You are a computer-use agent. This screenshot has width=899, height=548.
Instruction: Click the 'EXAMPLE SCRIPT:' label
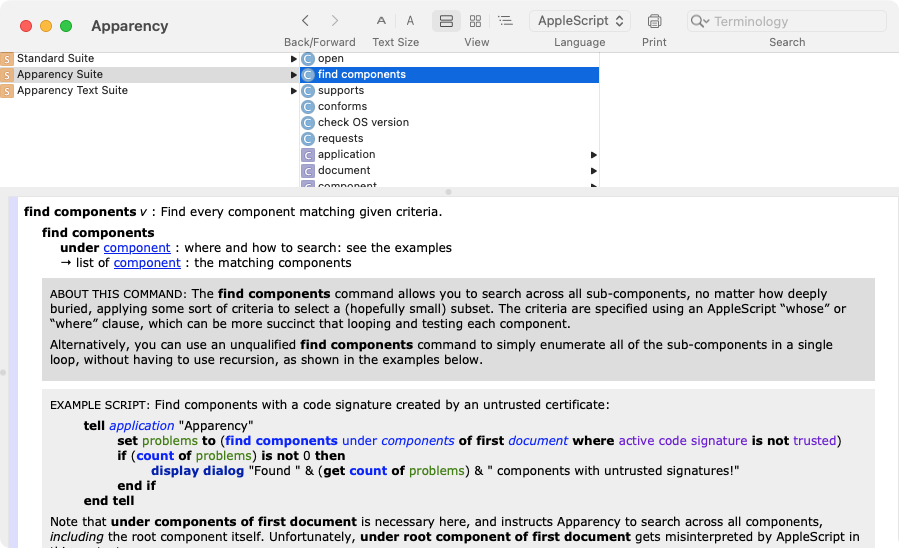click(x=100, y=405)
